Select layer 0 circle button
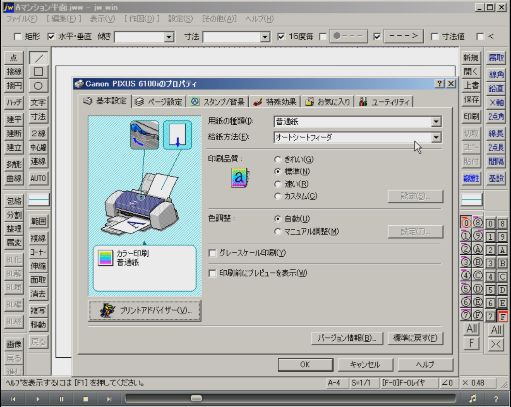Screen dimensions: 511x407 (466, 223)
